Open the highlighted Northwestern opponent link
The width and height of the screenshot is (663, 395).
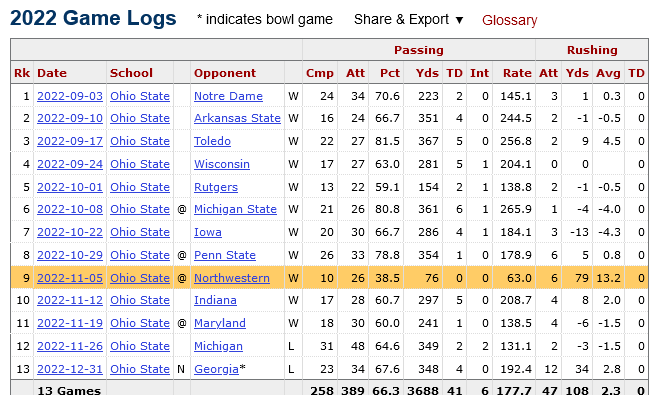232,278
